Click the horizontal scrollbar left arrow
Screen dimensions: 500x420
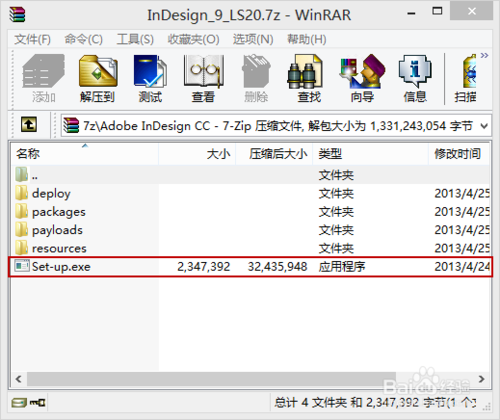pos(19,379)
